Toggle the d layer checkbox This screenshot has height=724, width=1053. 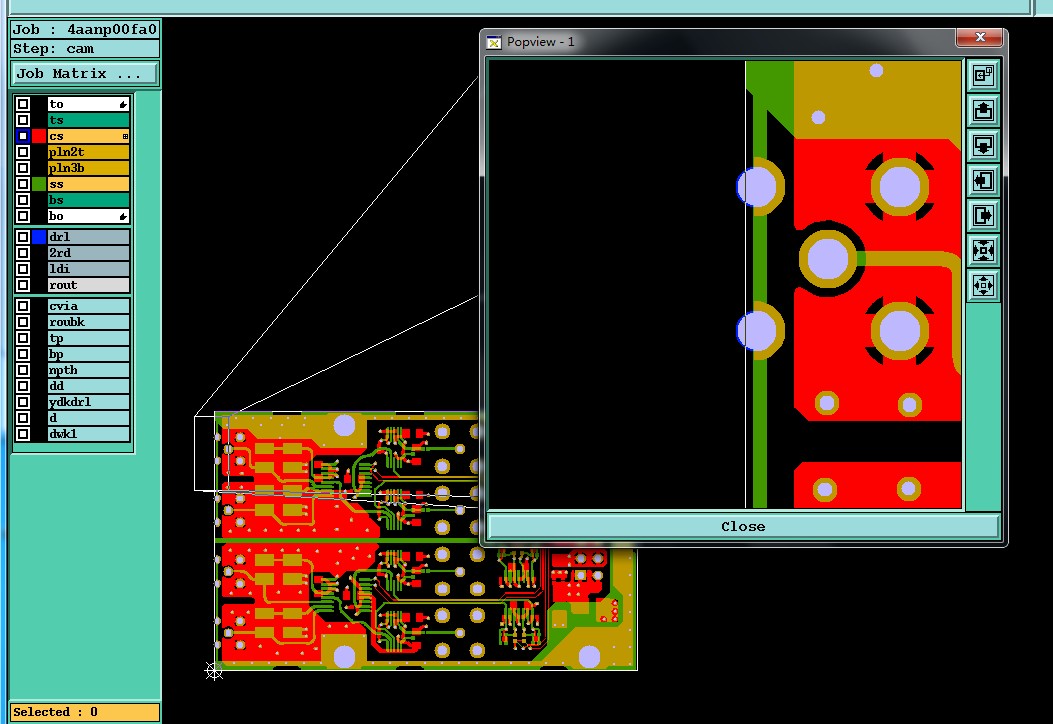[23, 418]
